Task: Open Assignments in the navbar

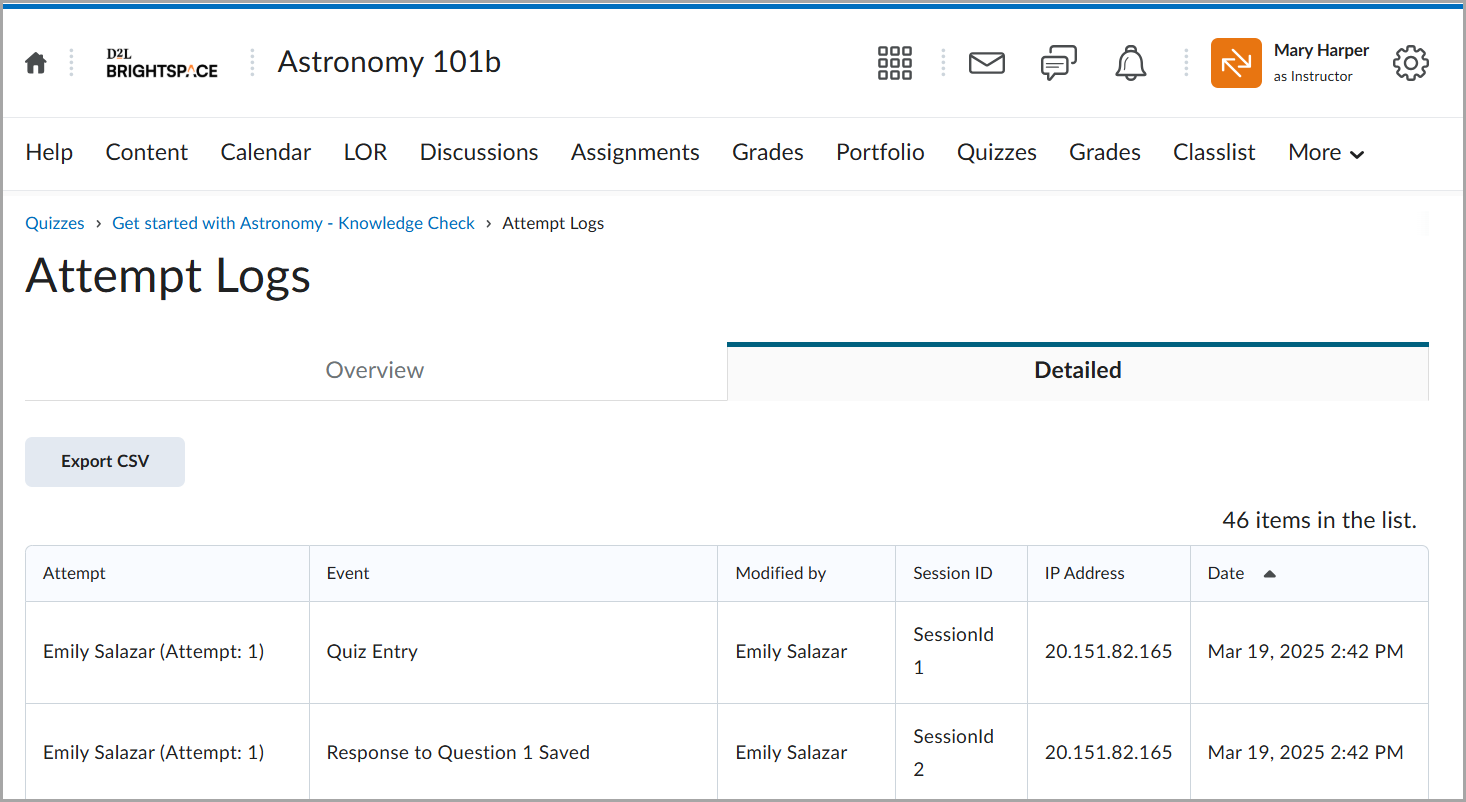Action: (635, 153)
